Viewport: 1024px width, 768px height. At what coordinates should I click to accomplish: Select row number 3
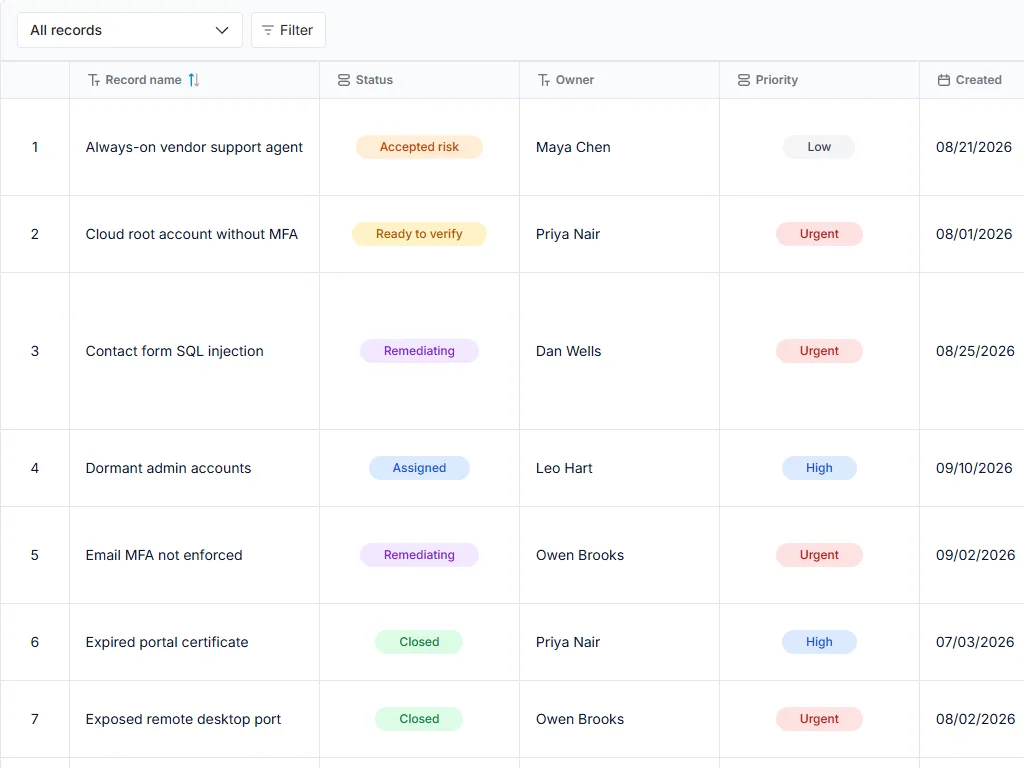click(x=35, y=351)
